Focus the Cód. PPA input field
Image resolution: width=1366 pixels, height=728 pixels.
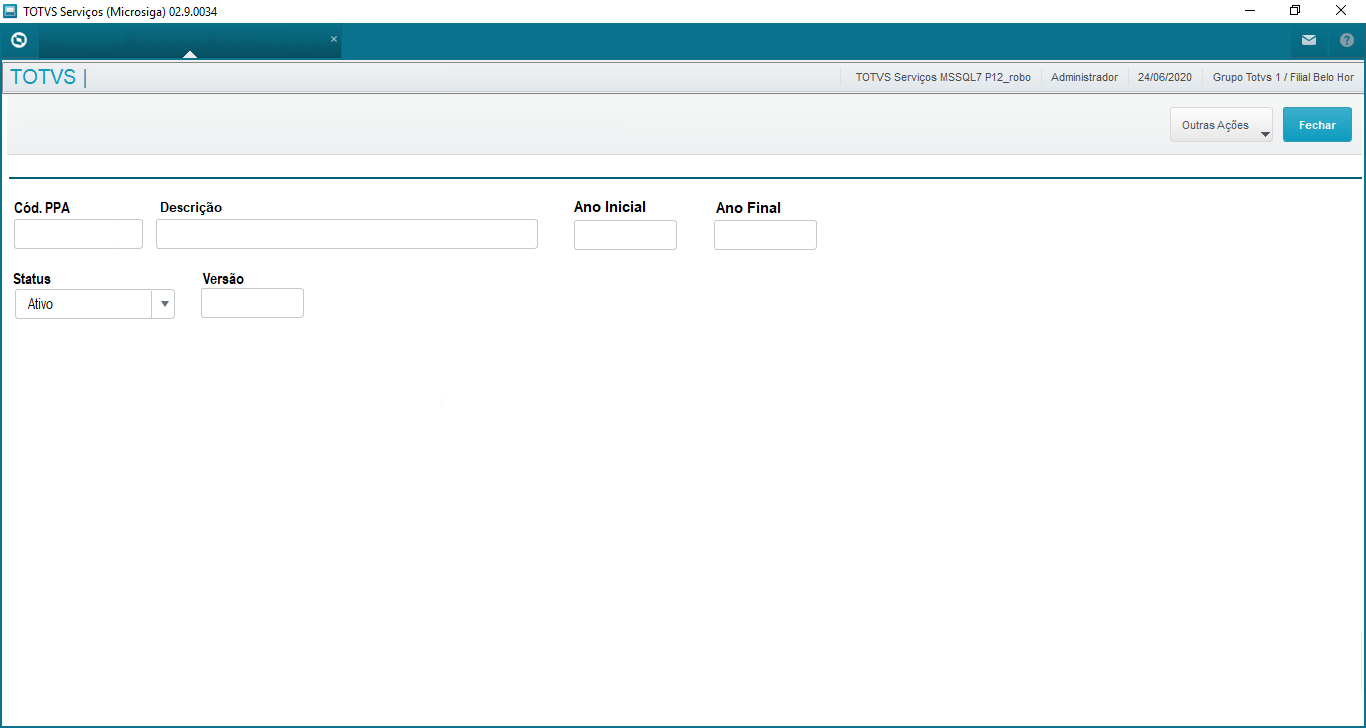(78, 234)
